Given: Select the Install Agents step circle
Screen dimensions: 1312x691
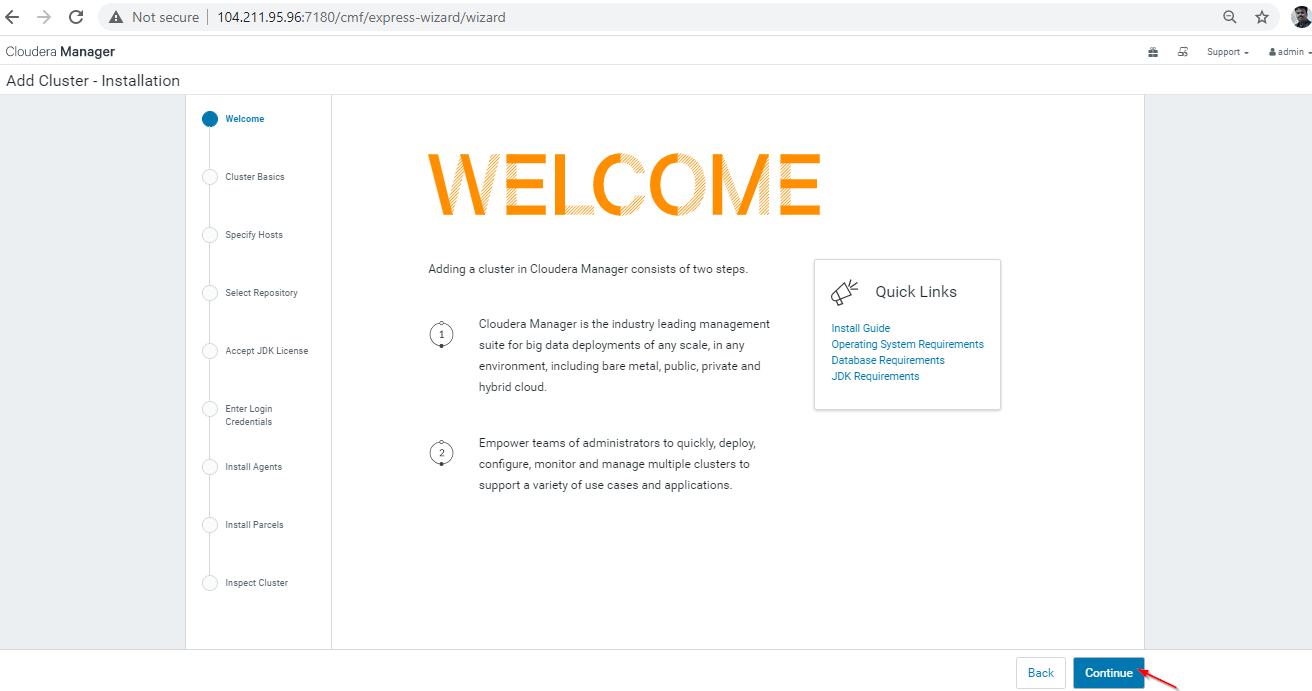Looking at the screenshot, I should tap(210, 467).
